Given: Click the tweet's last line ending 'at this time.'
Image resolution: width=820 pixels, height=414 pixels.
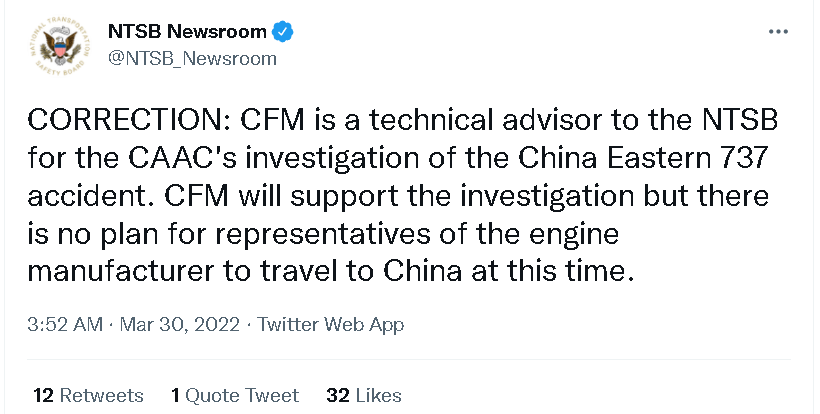Looking at the screenshot, I should (x=330, y=271).
